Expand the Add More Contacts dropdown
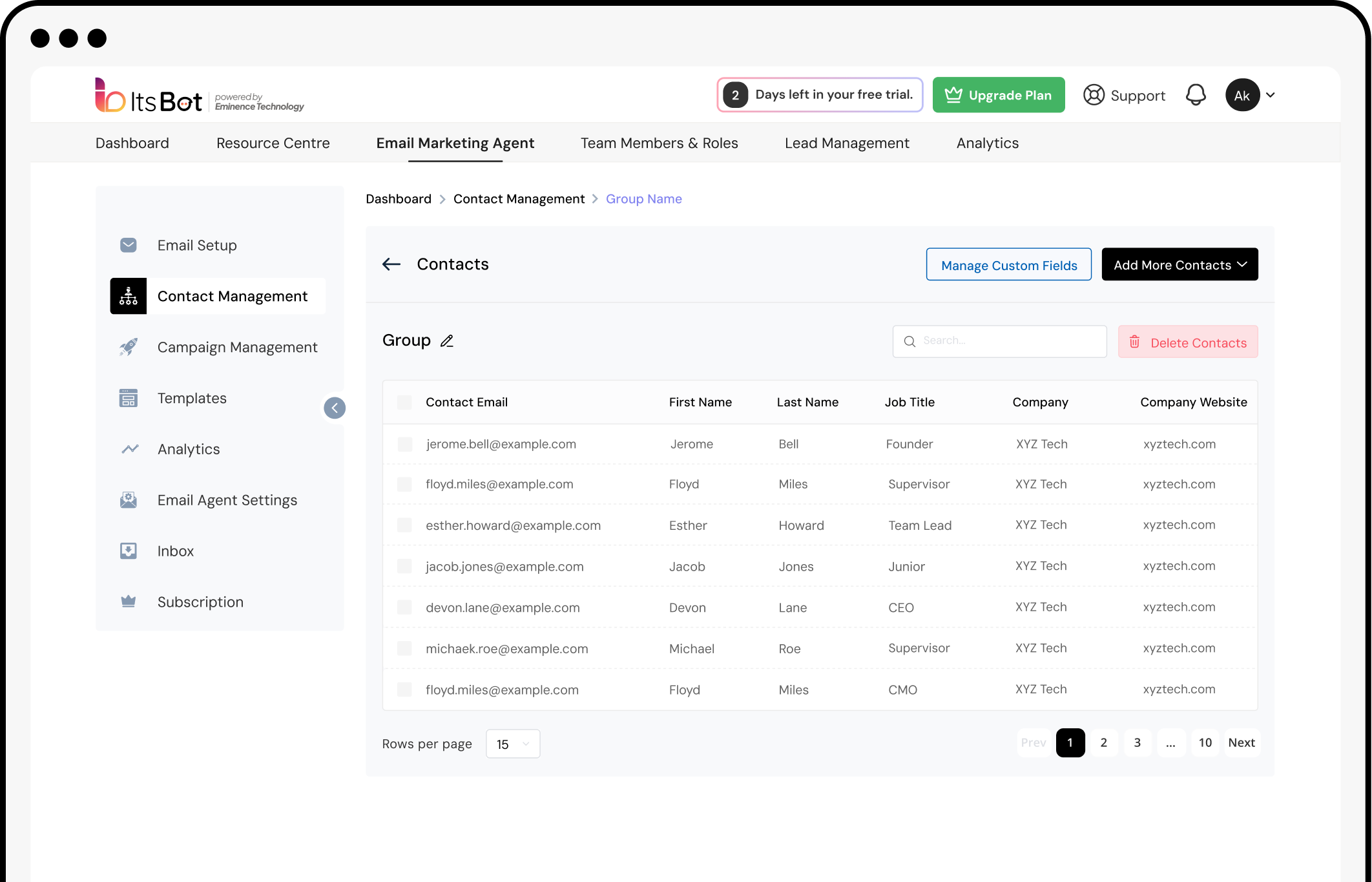The image size is (1372, 882). [x=1179, y=264]
